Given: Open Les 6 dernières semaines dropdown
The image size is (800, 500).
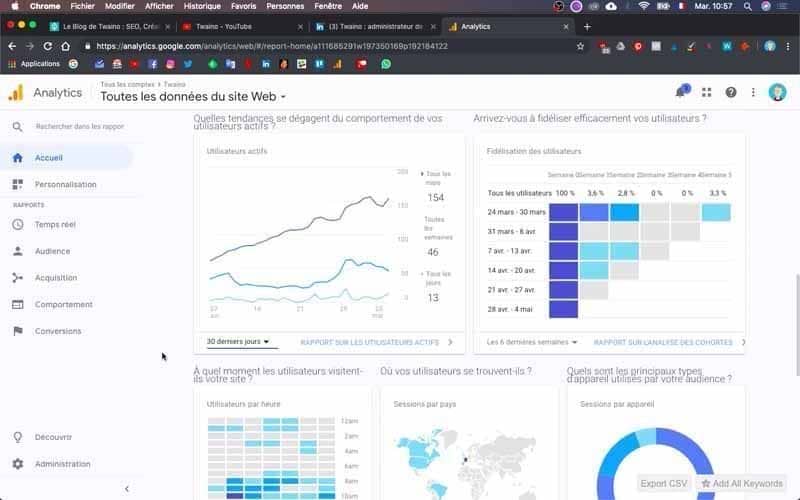Looking at the screenshot, I should tap(532, 342).
